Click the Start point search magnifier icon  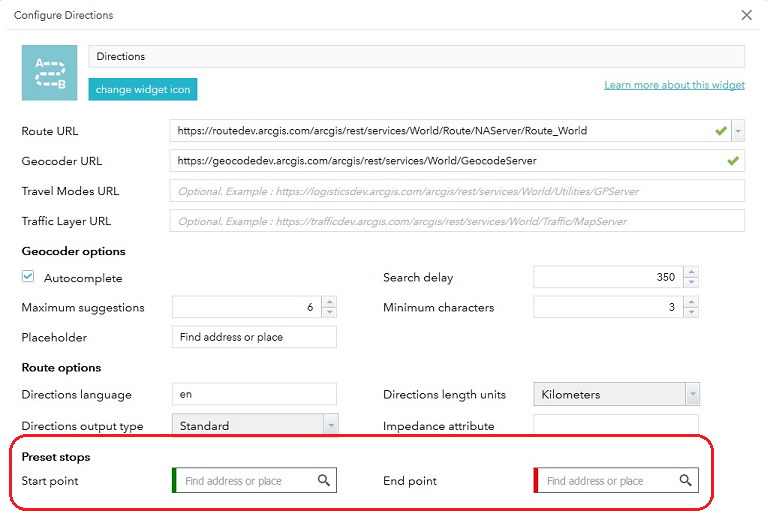[x=324, y=480]
